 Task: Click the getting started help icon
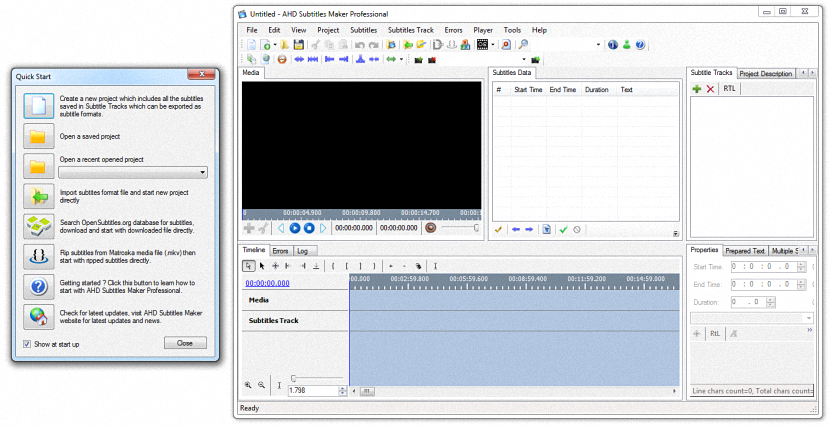coord(39,287)
